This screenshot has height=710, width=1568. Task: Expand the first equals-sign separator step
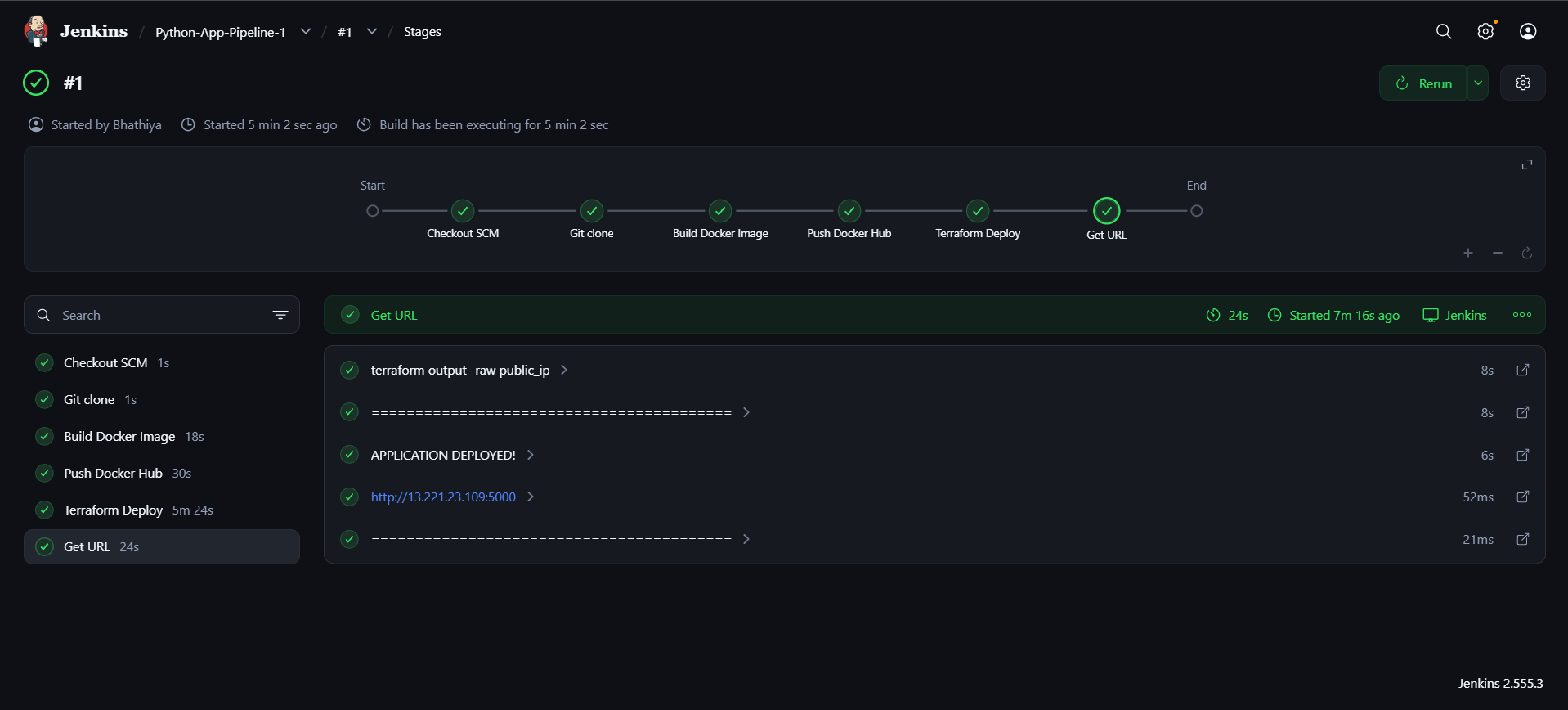pyautogui.click(x=746, y=412)
